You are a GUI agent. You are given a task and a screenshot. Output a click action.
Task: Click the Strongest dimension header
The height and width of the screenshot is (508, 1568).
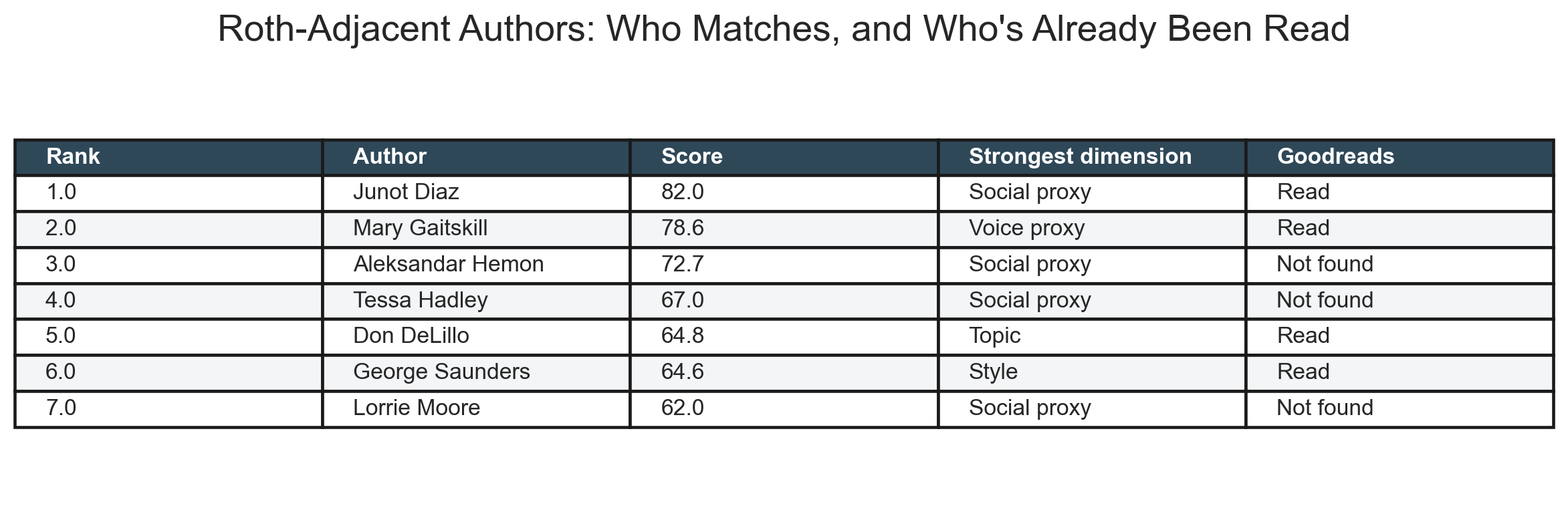coord(1080,156)
